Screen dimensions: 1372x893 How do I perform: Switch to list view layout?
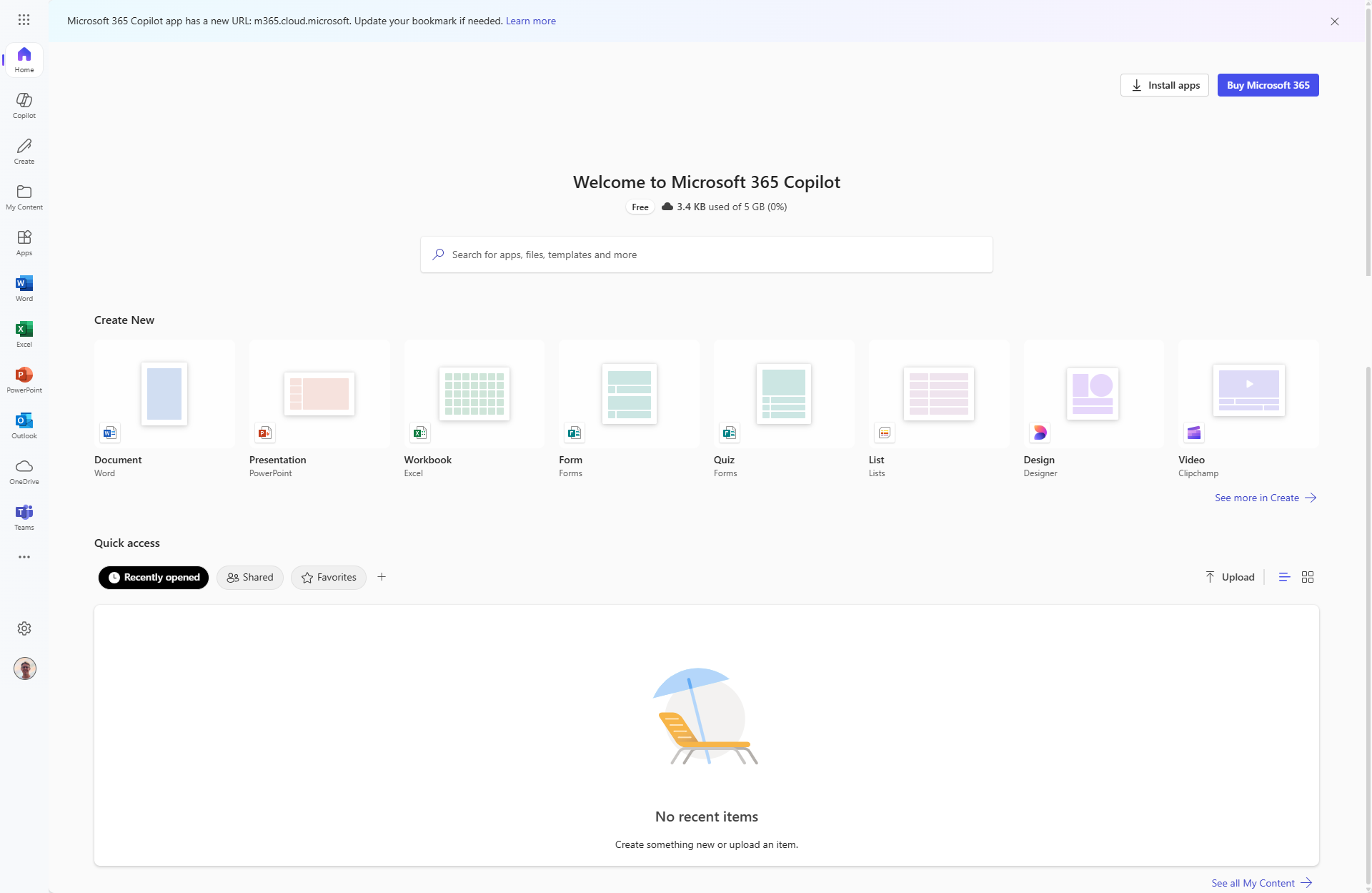click(1284, 577)
